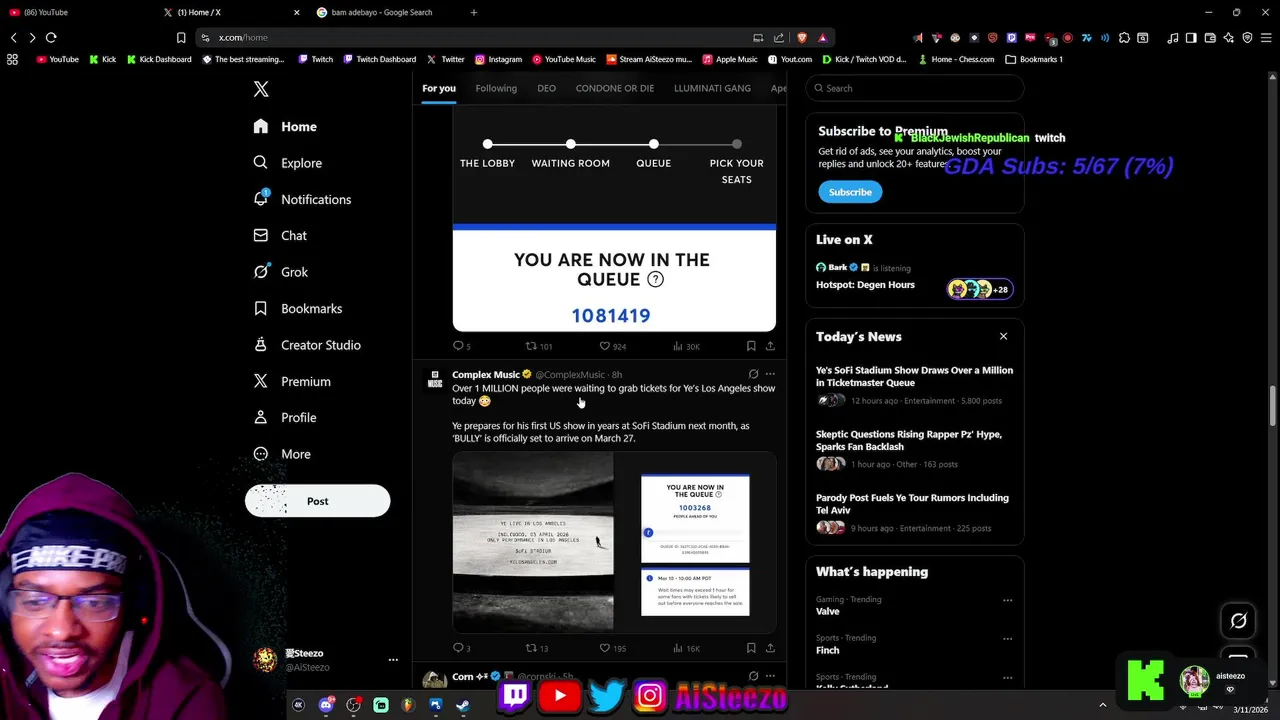The image size is (1280, 720).
Task: Close the Today's News panel
Action: 1003,336
